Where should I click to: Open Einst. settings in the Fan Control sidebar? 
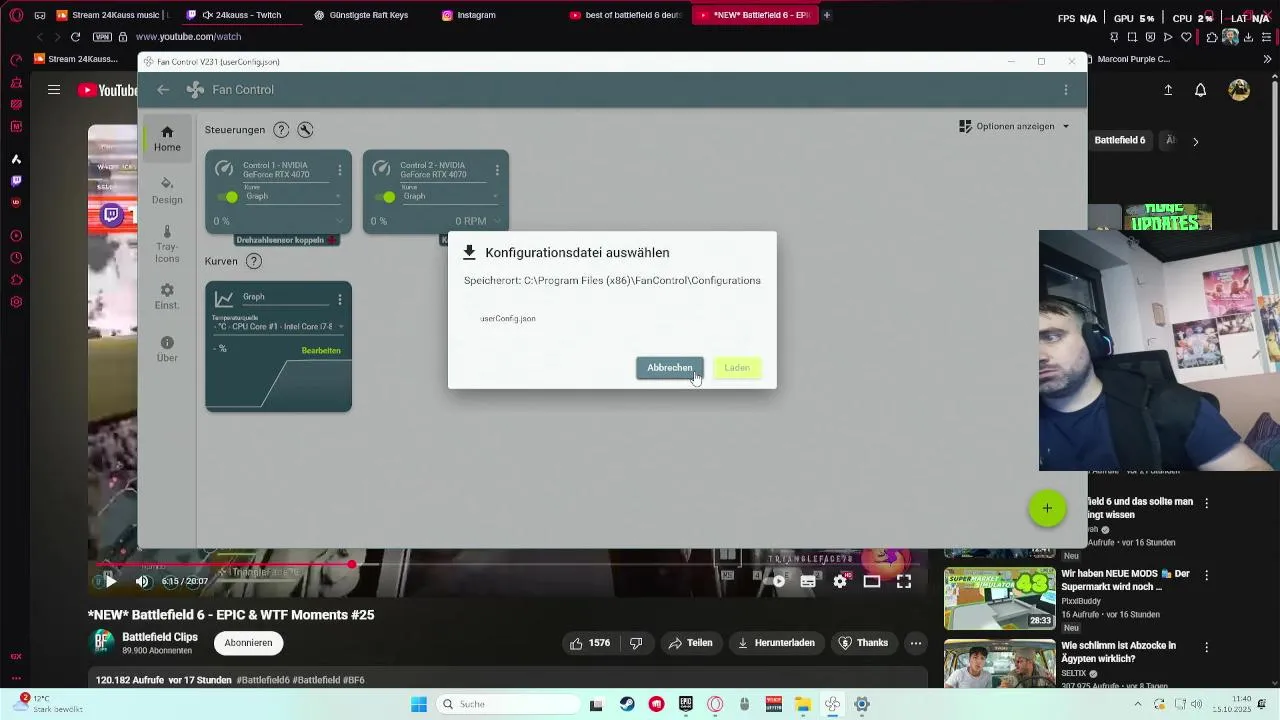(x=167, y=296)
